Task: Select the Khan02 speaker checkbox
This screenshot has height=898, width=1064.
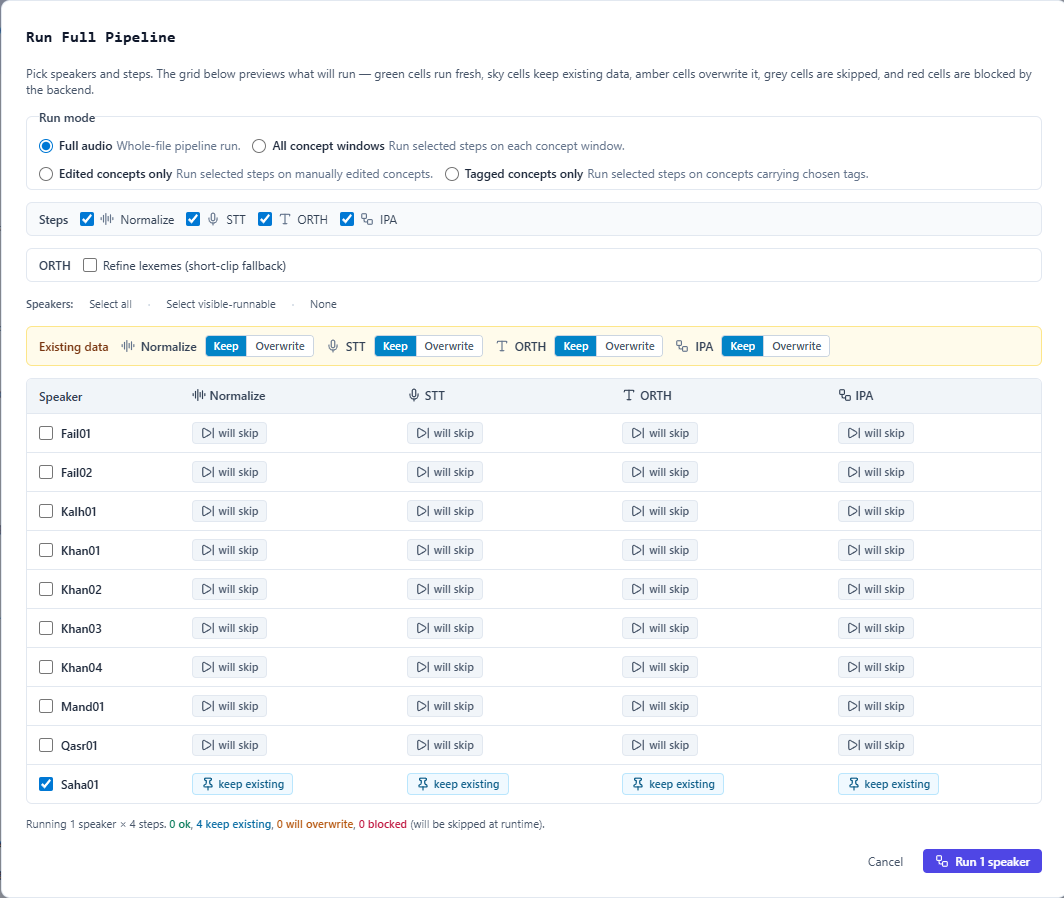Action: click(x=46, y=589)
